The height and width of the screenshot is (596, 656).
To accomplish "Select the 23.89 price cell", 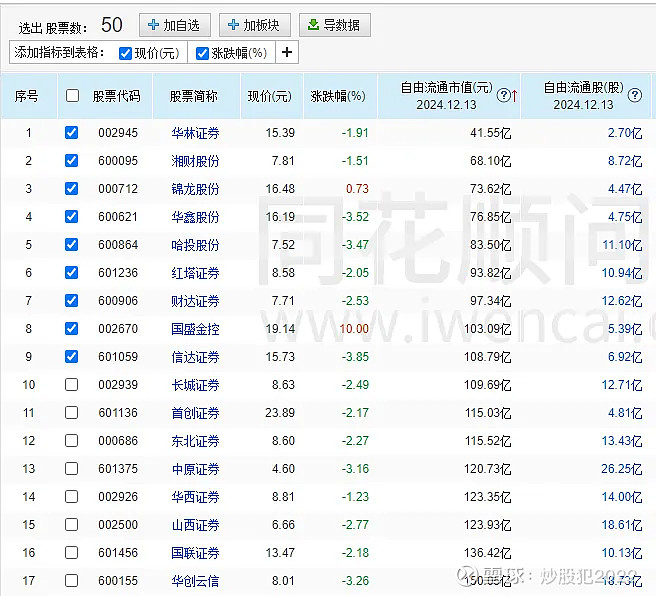I will (280, 413).
